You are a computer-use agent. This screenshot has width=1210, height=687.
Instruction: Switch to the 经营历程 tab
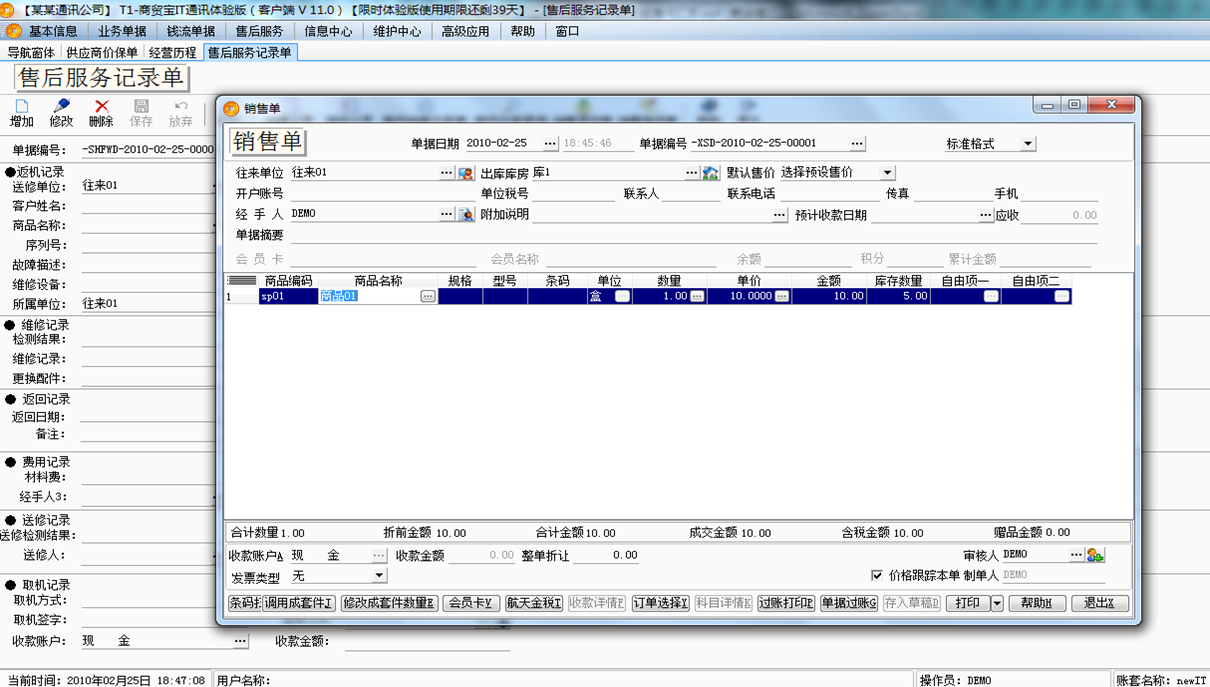173,52
